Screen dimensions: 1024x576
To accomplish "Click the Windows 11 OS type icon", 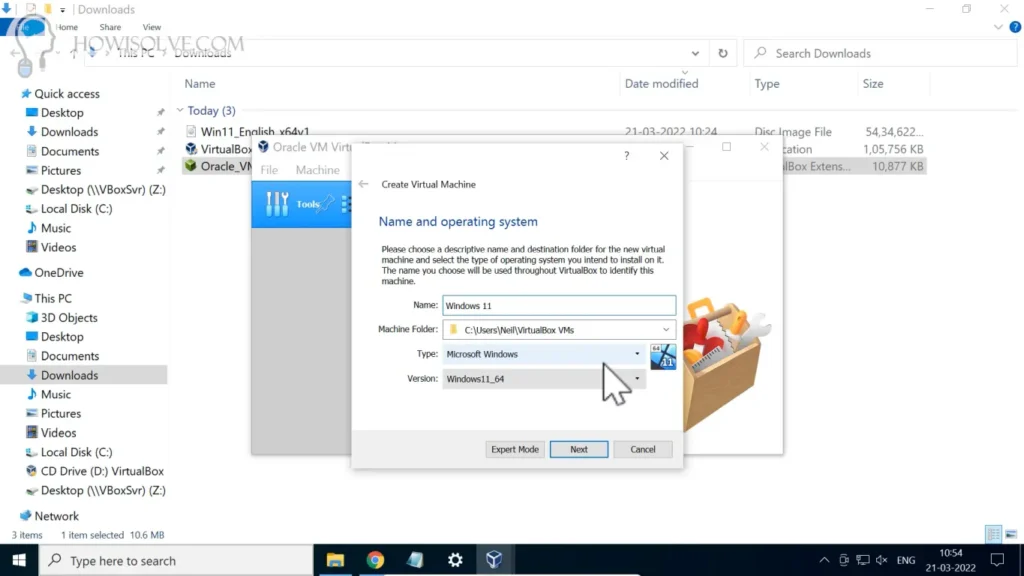I will [663, 356].
